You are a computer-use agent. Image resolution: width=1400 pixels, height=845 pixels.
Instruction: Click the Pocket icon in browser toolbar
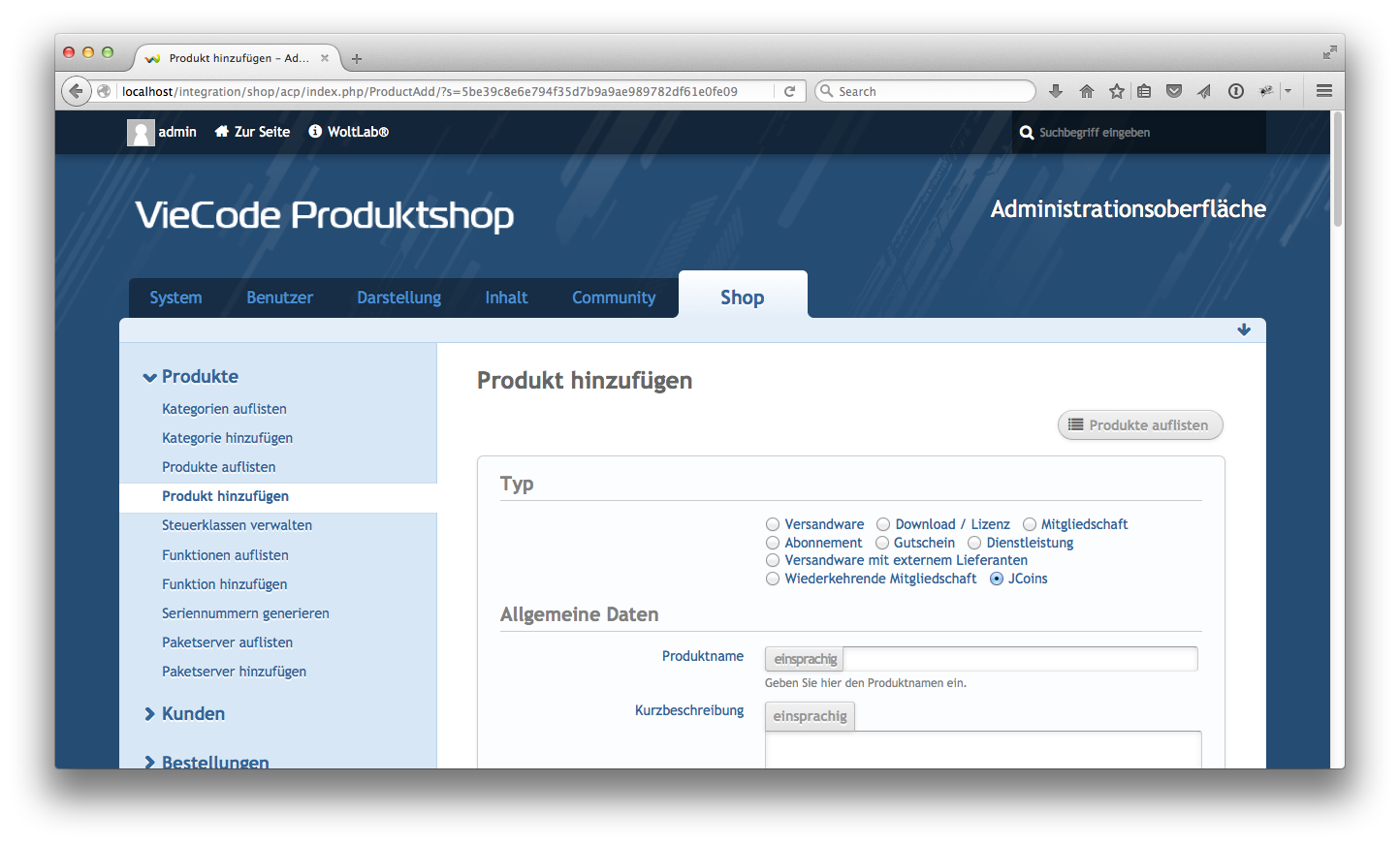(x=1174, y=91)
